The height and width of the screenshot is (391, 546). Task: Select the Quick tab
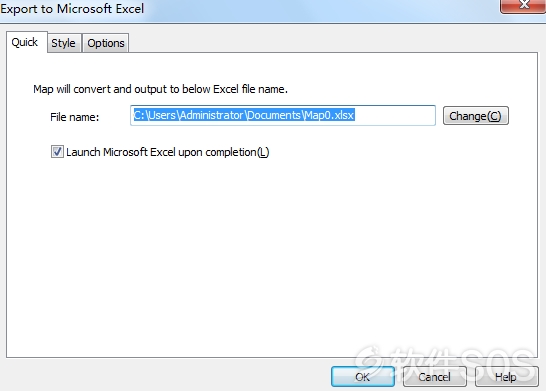(x=25, y=42)
